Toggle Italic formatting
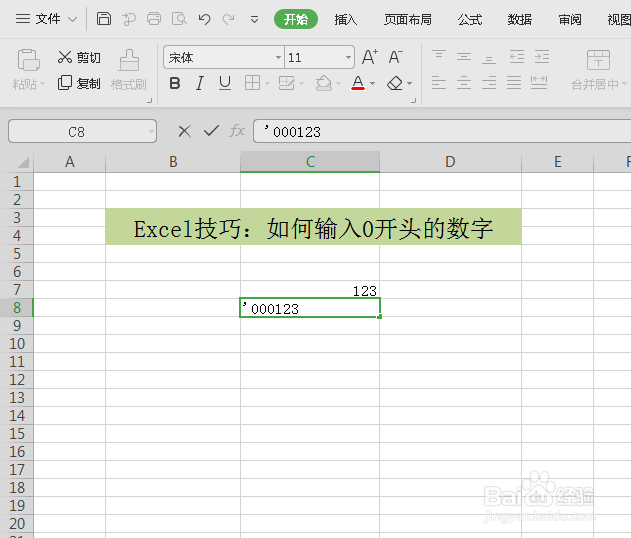This screenshot has height=538, width=631. coord(200,83)
